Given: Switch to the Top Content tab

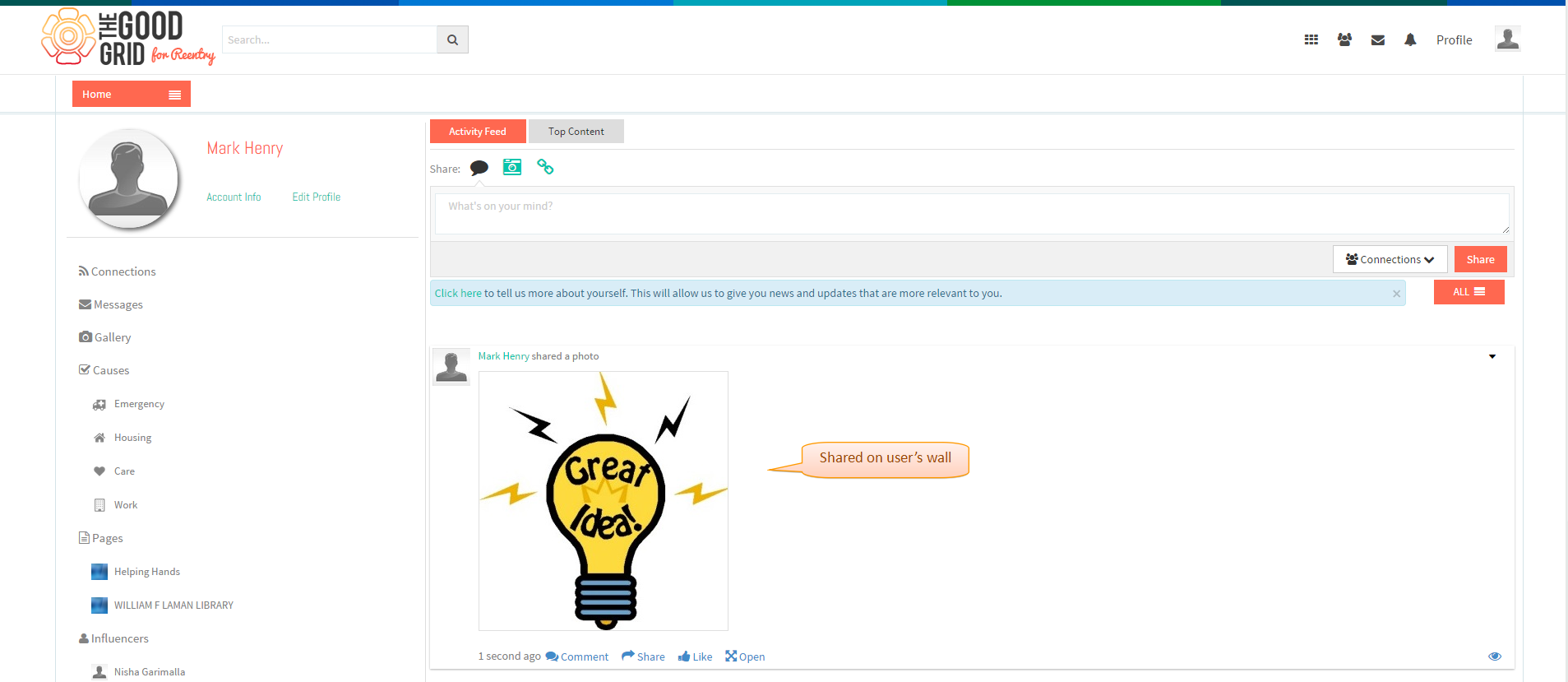Looking at the screenshot, I should tap(576, 132).
